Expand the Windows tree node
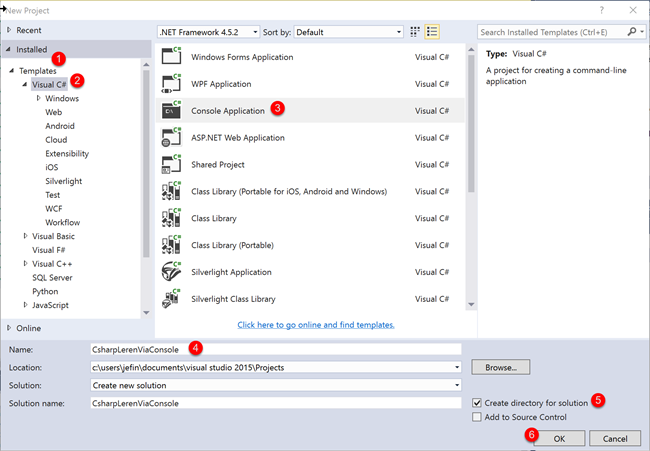 pos(39,98)
